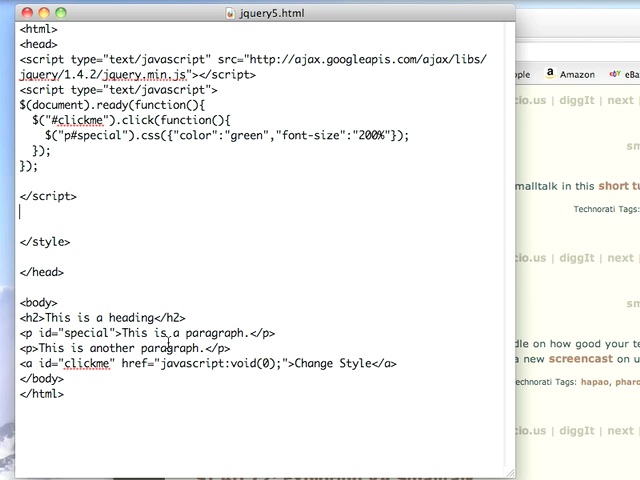Click the '<h2>This is a heading</h2>' line

click(102, 318)
